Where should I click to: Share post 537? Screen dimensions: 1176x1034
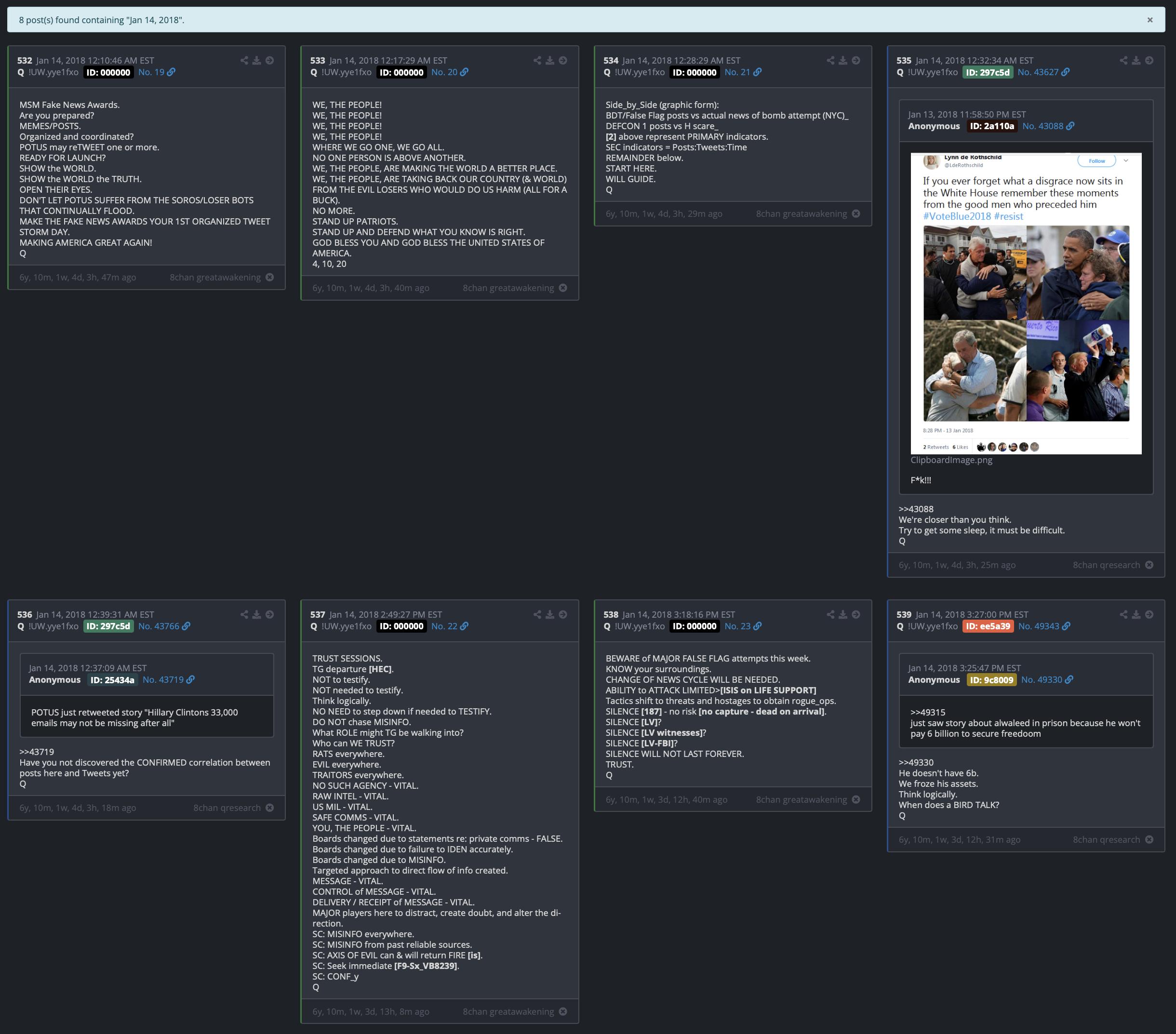[537, 614]
